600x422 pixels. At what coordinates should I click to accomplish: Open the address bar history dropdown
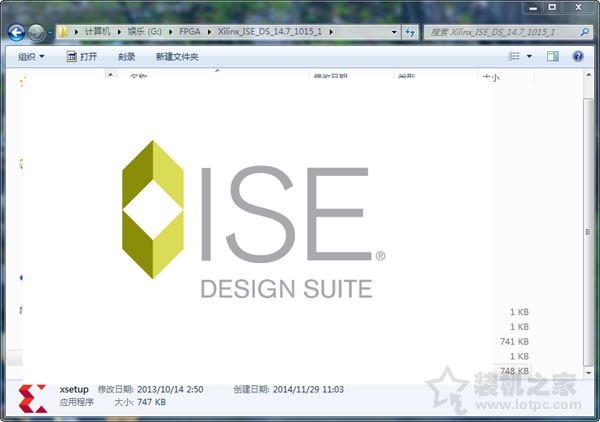pos(394,32)
